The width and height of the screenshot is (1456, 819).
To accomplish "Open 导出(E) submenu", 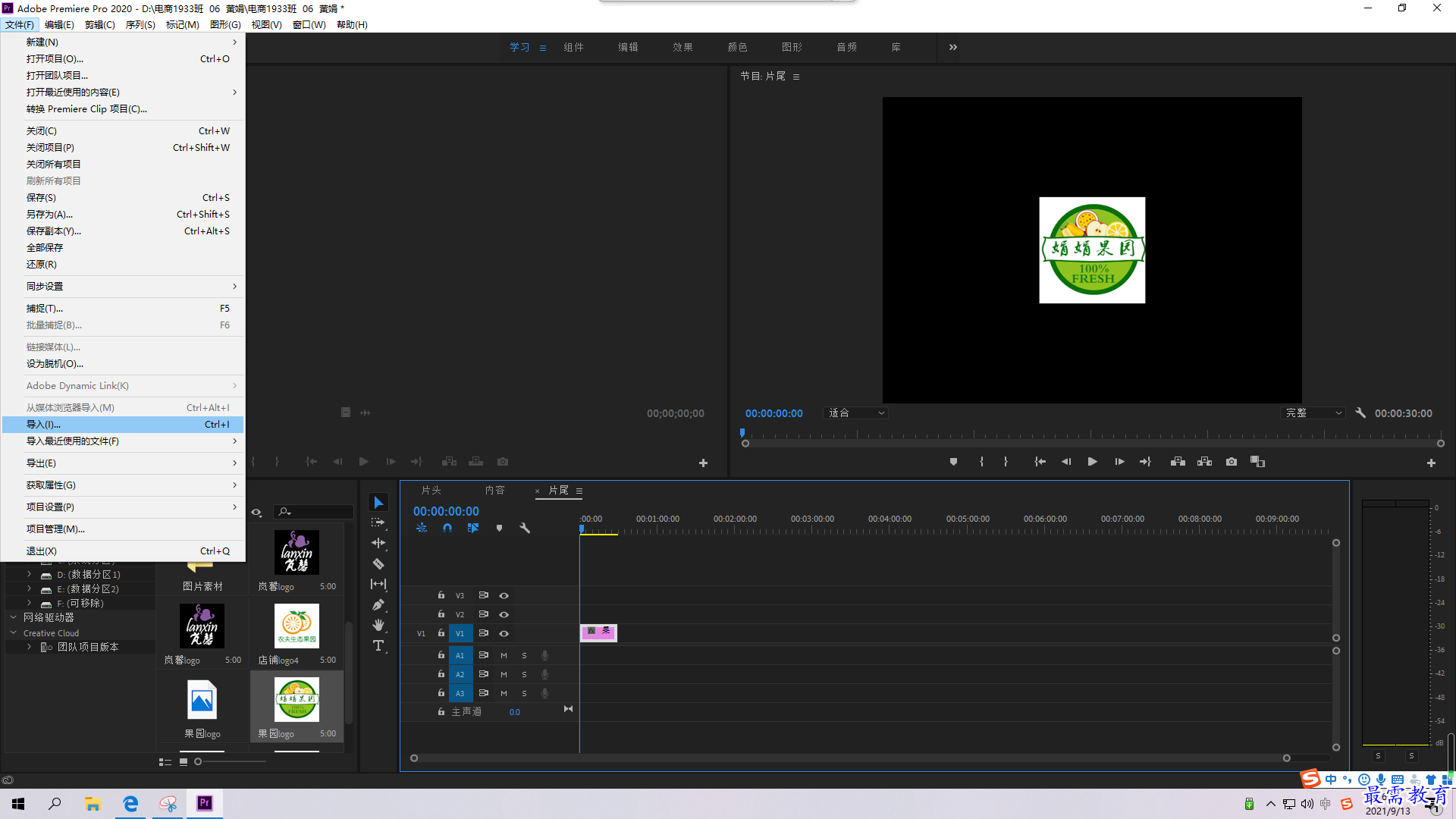I will (123, 463).
